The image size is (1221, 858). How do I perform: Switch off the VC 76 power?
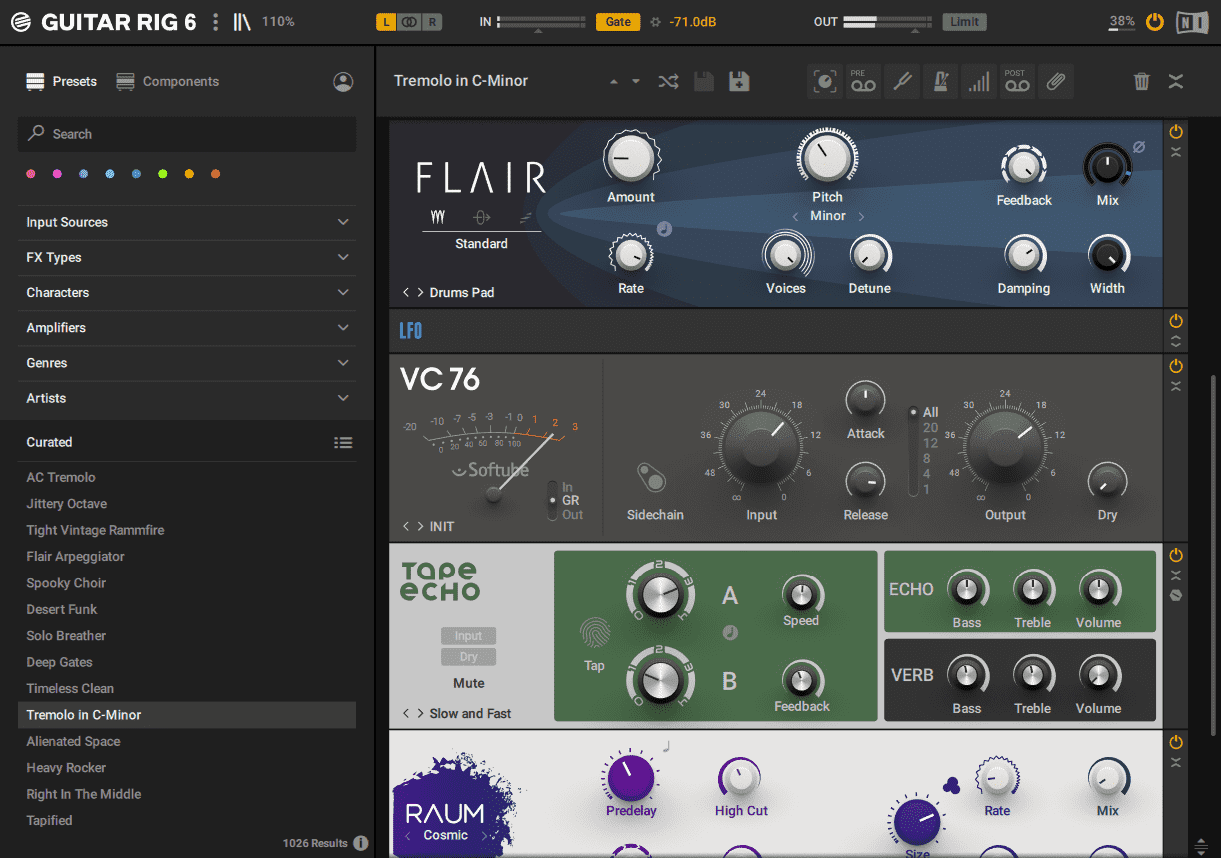[x=1176, y=367]
